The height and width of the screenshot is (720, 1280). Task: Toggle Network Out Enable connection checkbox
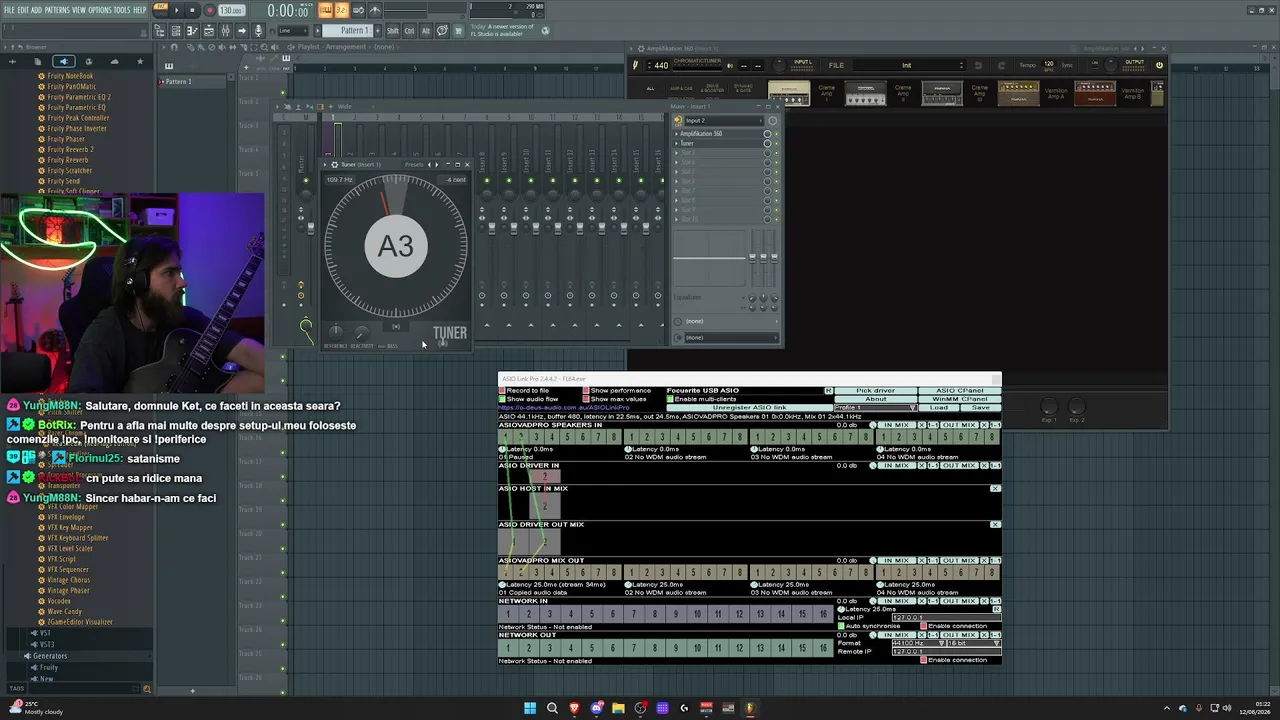[924, 660]
